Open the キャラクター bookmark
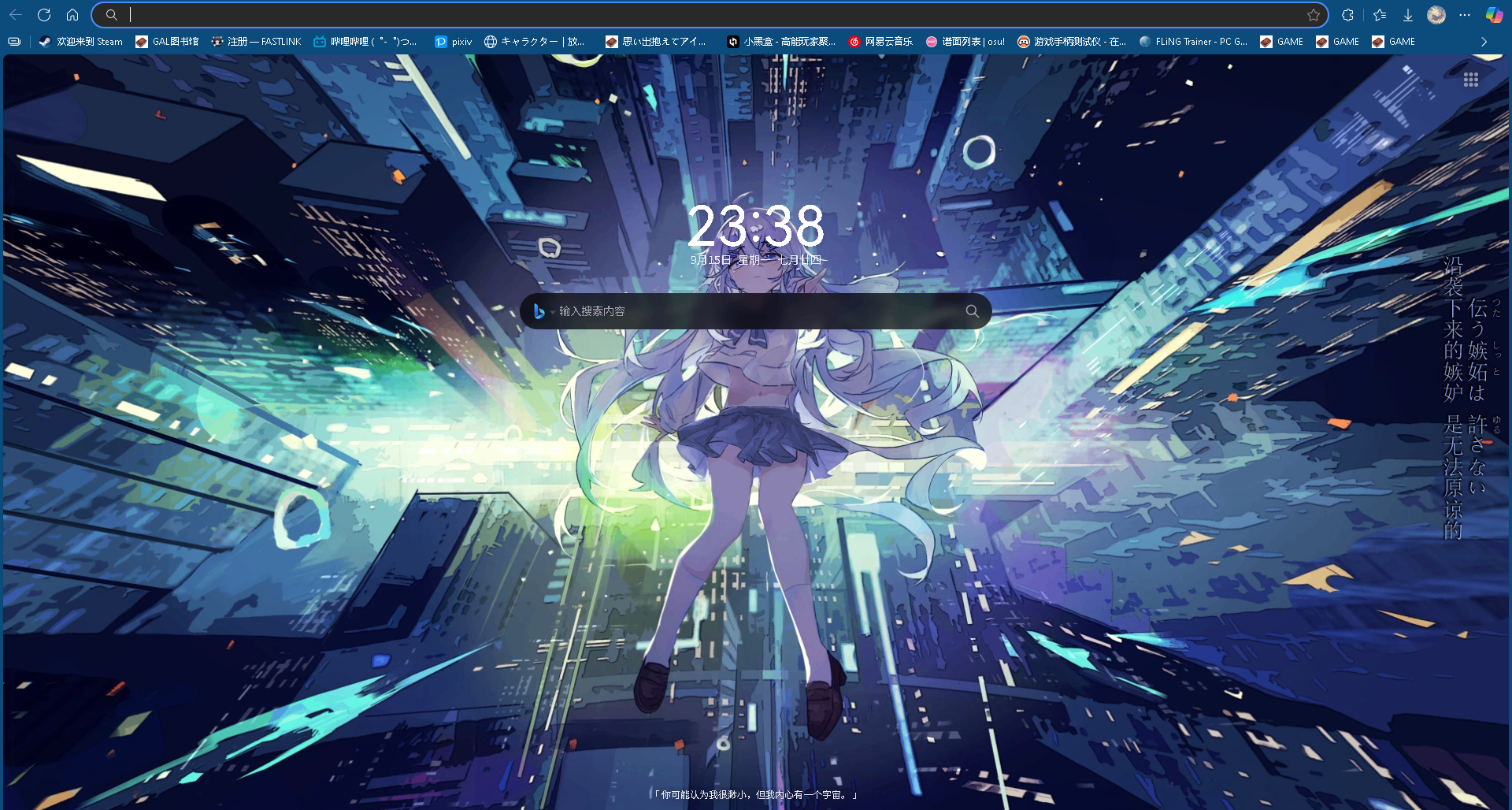 (535, 42)
